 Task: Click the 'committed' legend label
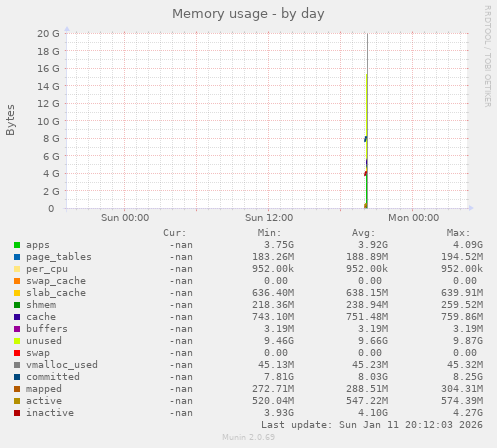[53, 377]
